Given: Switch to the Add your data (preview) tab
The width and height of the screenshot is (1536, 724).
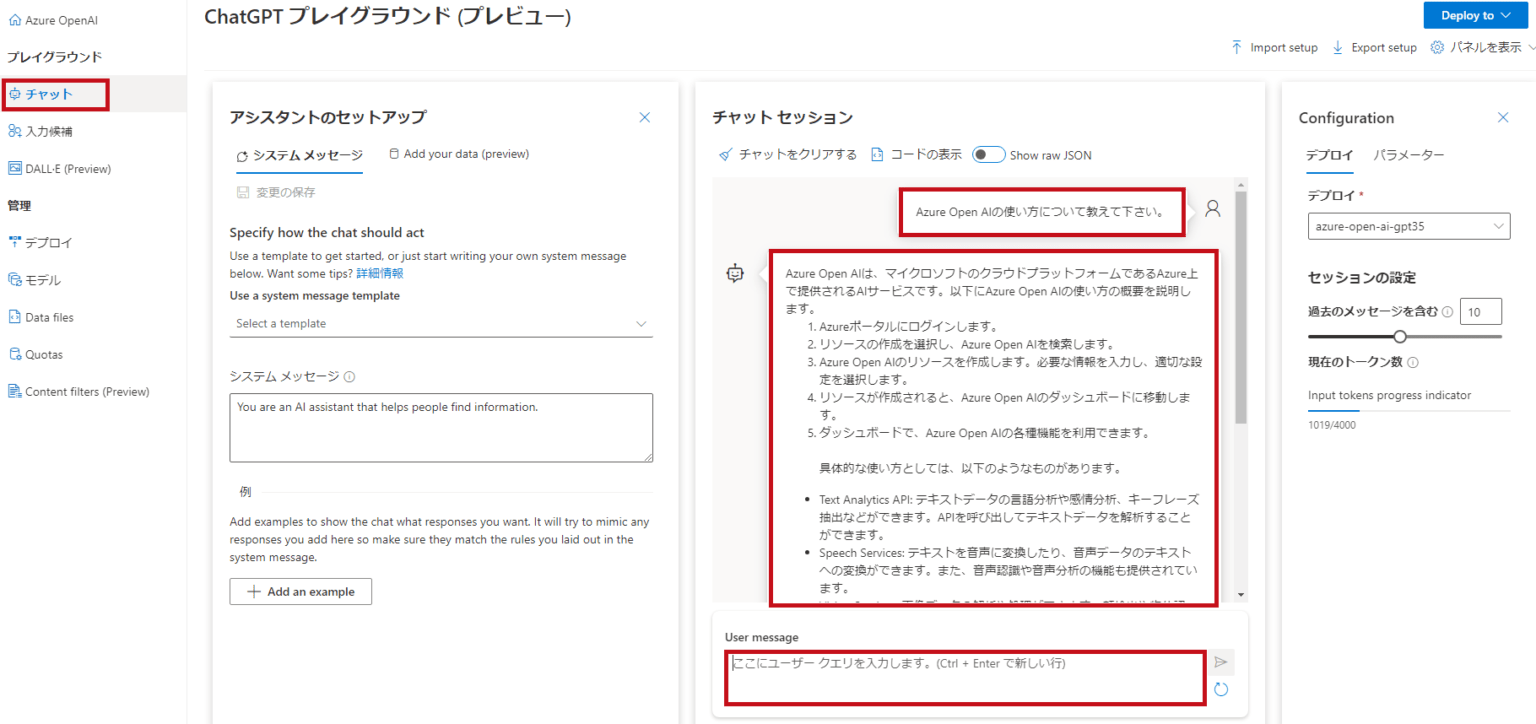Looking at the screenshot, I should (x=458, y=154).
